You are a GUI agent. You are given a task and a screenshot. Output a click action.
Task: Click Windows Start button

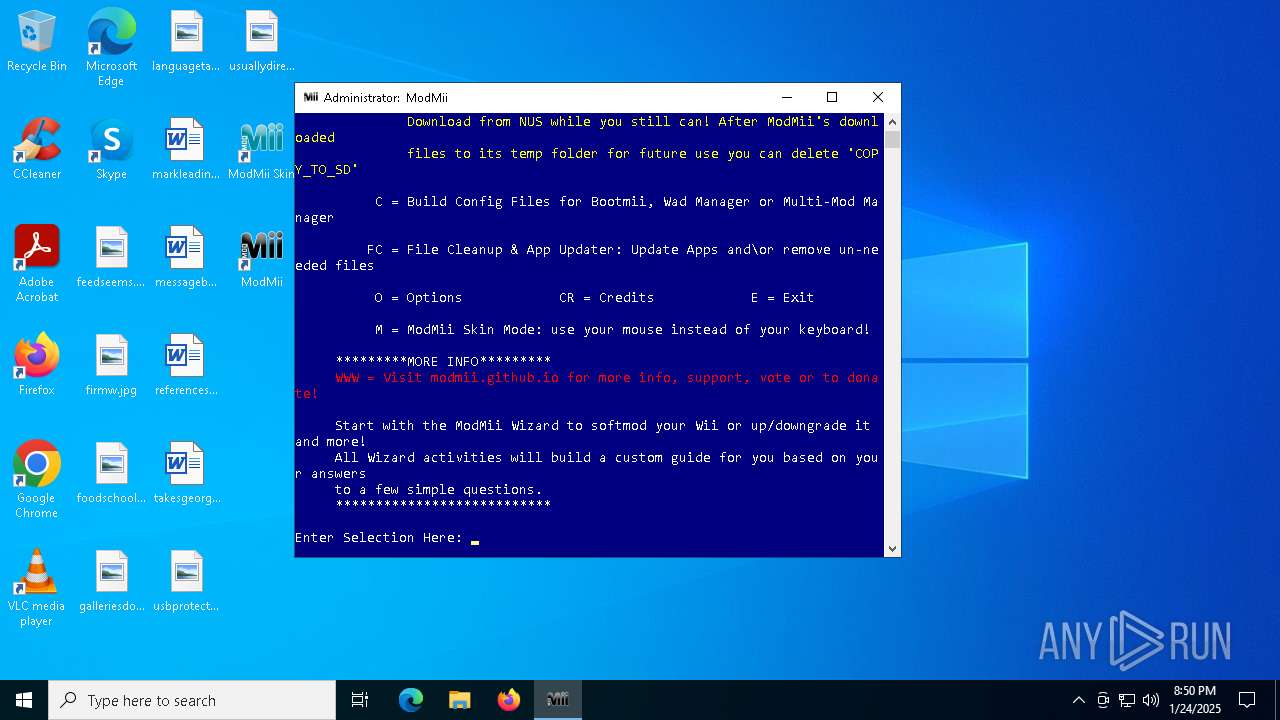tap(24, 700)
